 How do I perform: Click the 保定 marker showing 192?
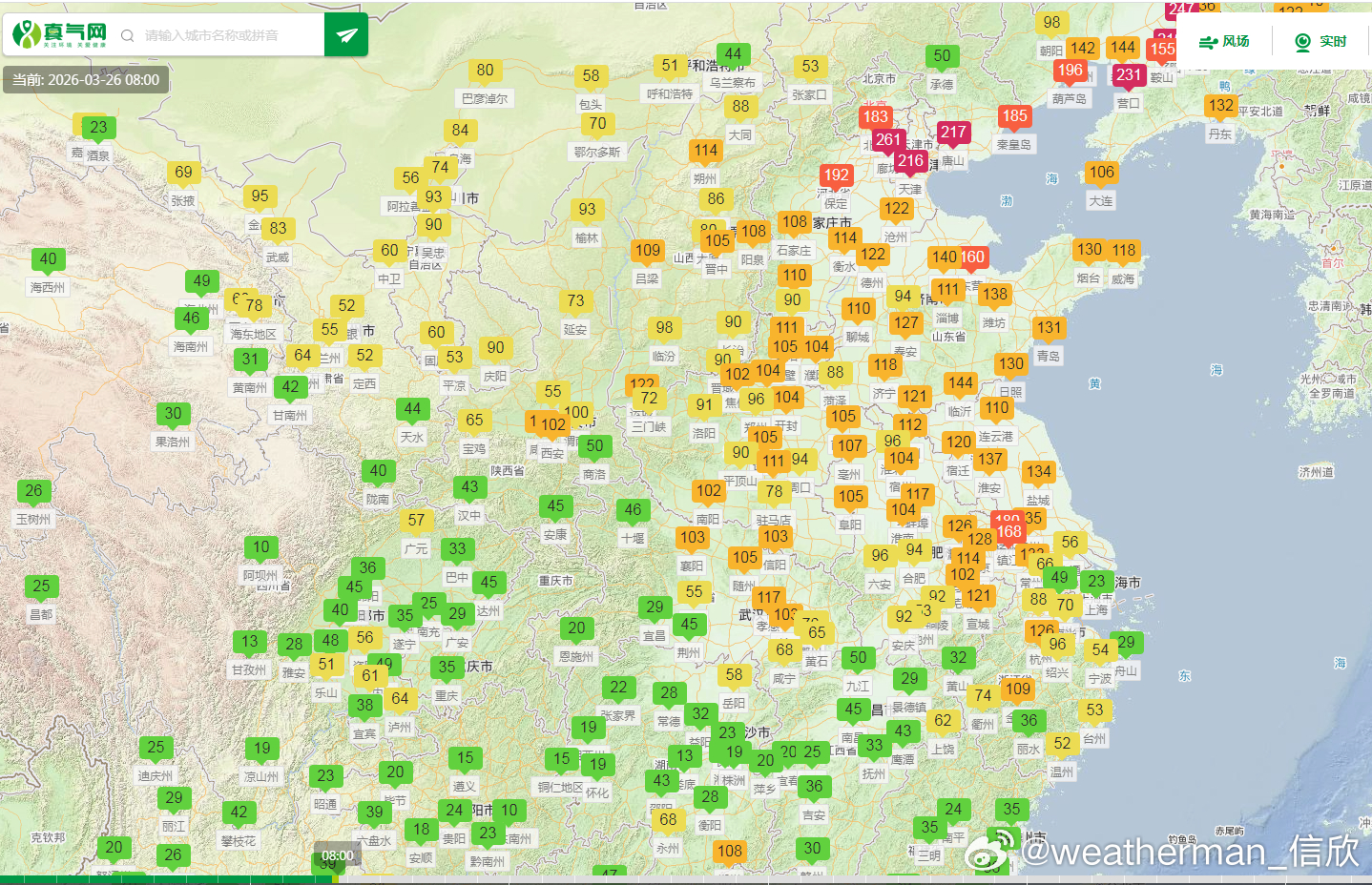[836, 176]
